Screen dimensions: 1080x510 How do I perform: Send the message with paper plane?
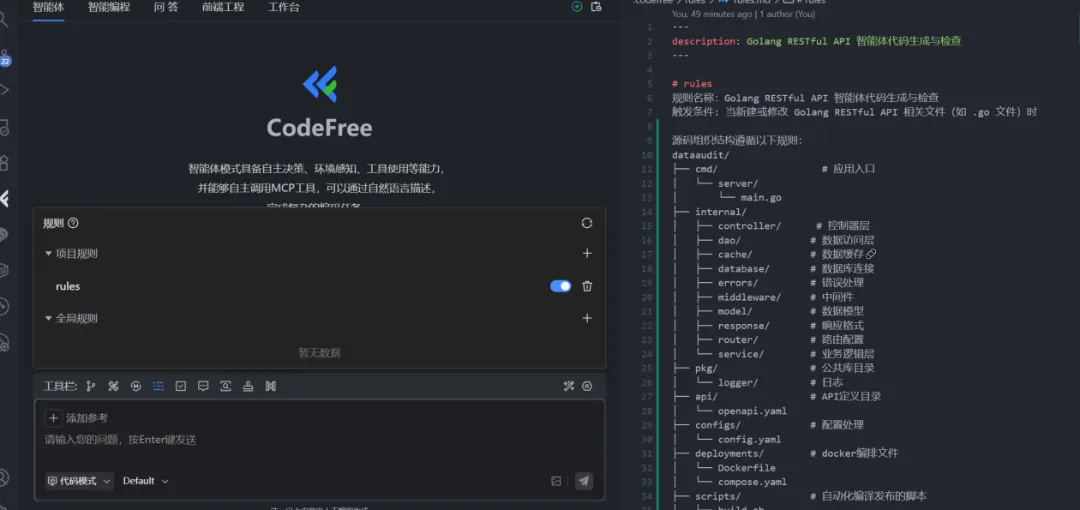click(584, 481)
